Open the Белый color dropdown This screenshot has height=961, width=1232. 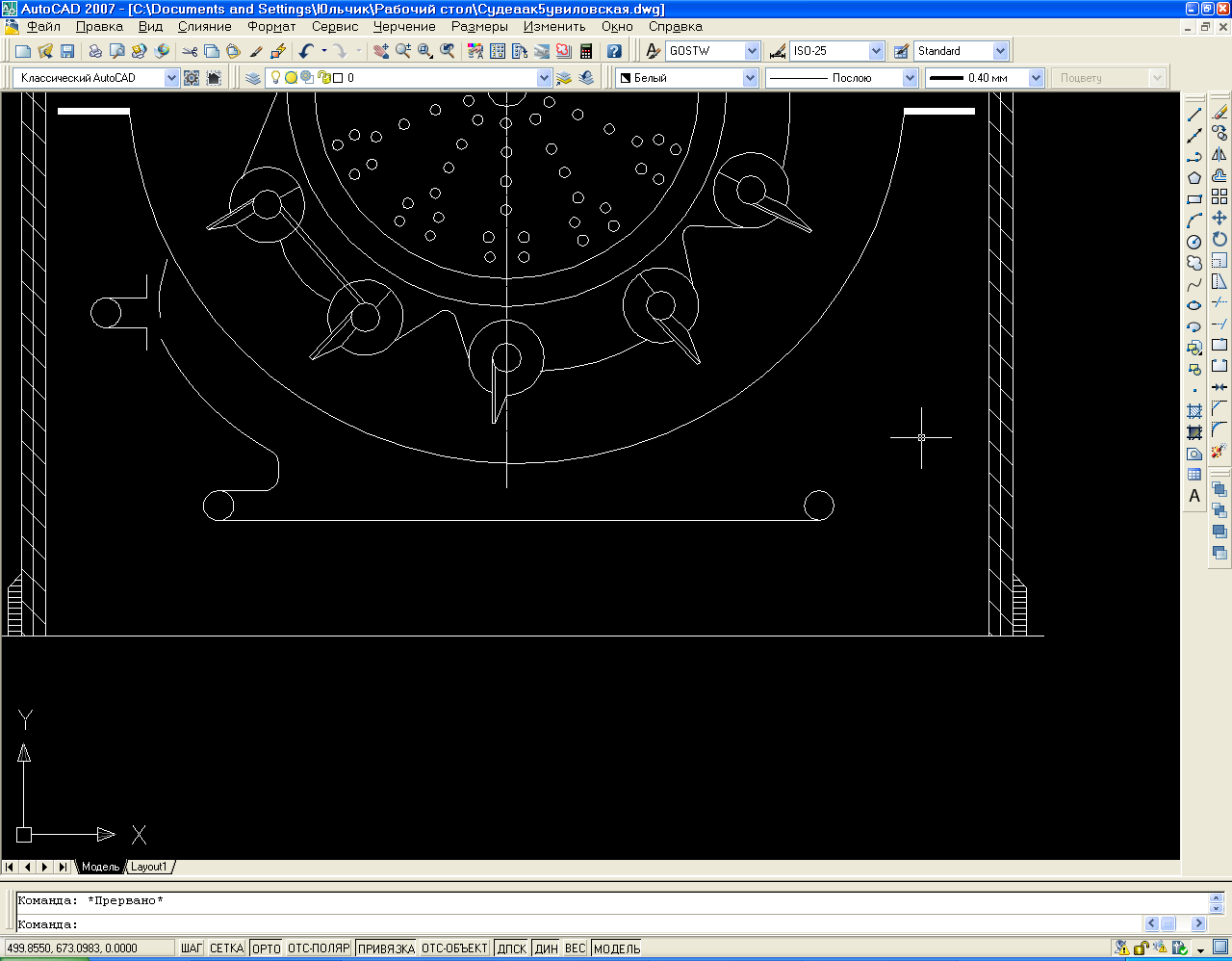750,78
